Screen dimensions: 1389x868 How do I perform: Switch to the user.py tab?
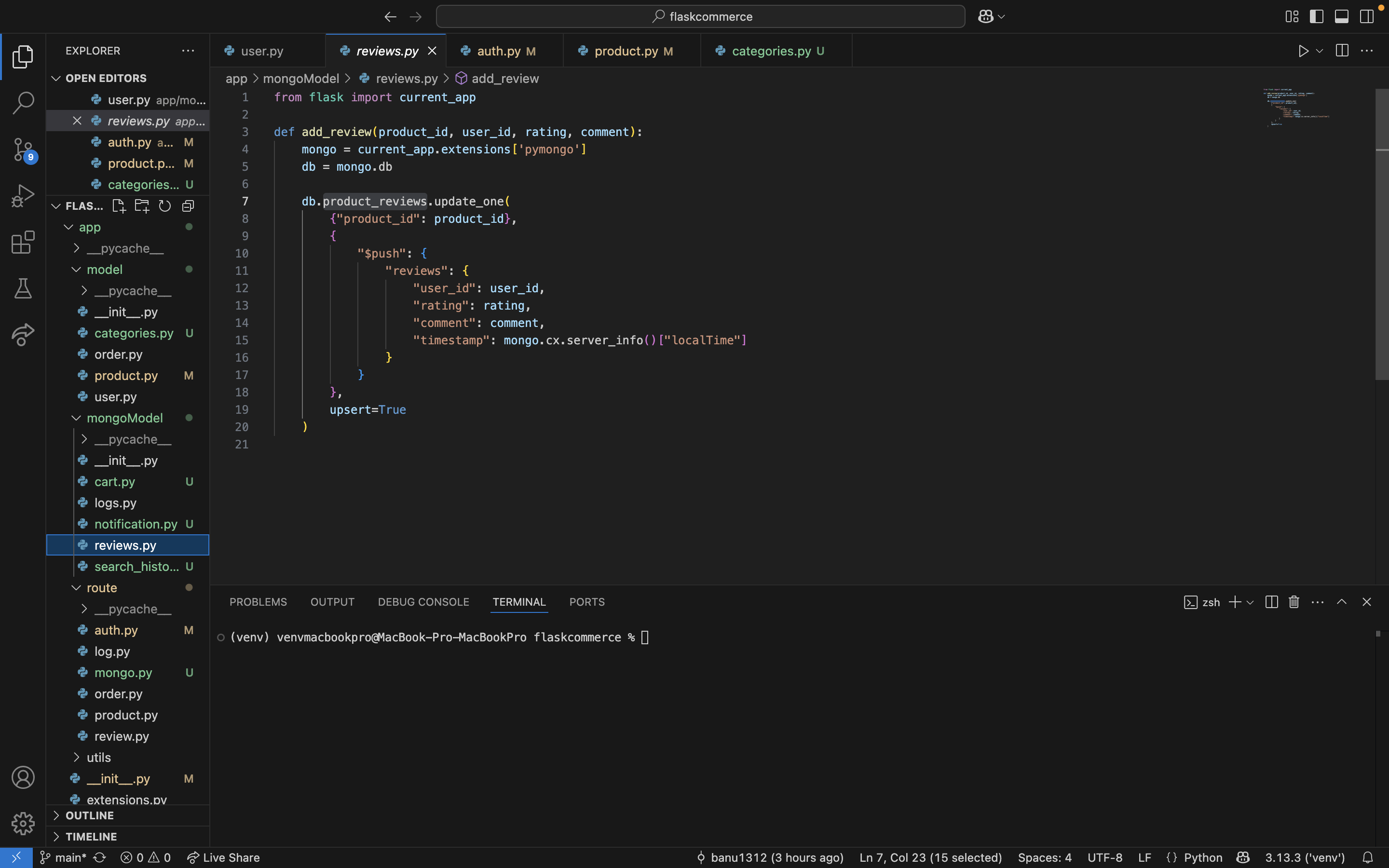coord(268,51)
